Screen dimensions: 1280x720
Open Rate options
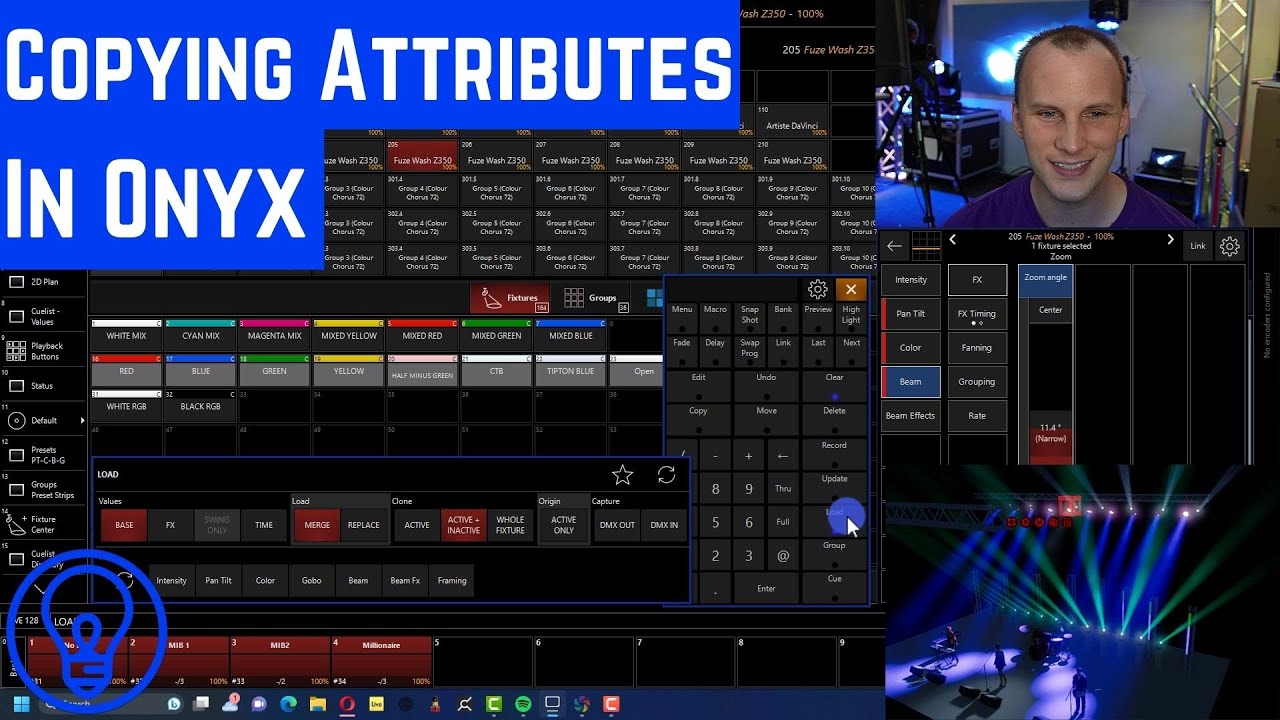977,416
